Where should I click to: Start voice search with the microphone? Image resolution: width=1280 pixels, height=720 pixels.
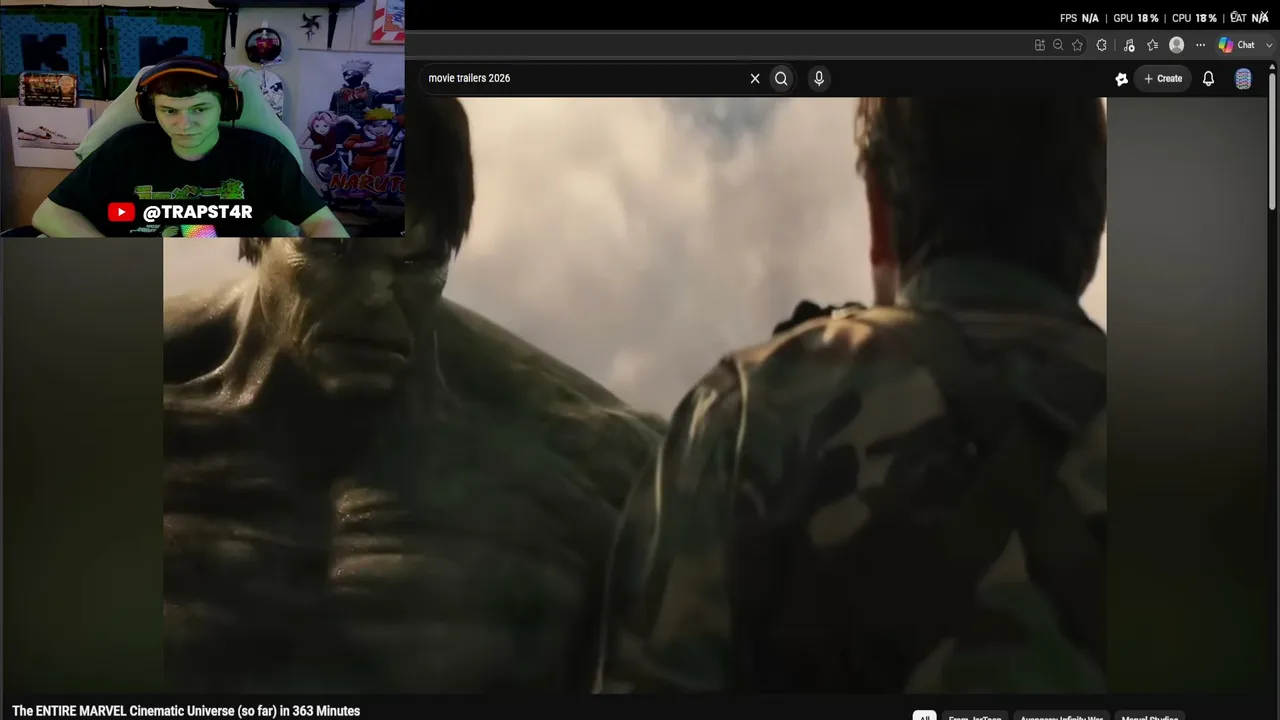(819, 78)
